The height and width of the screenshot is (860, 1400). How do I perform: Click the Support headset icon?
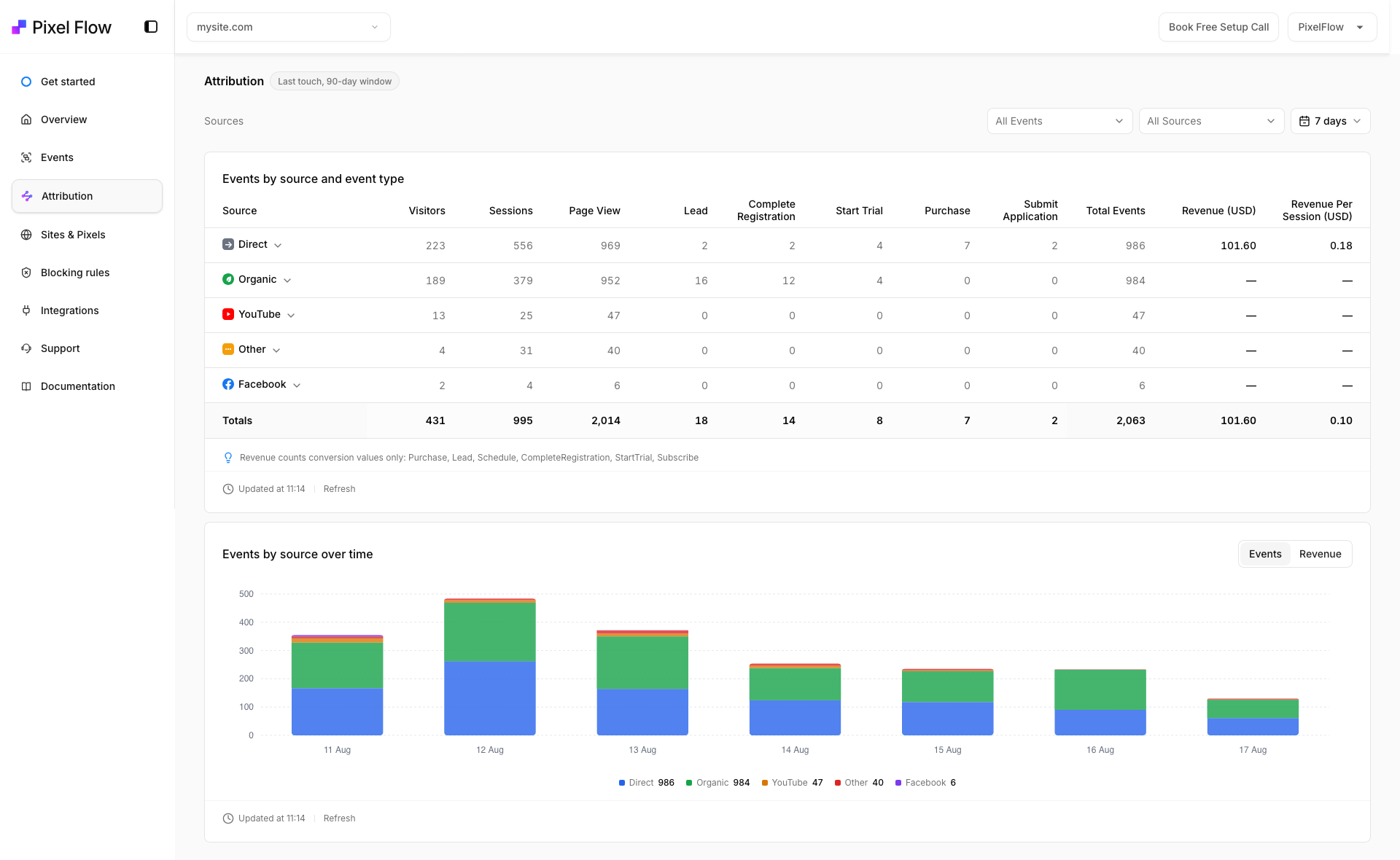(x=26, y=348)
